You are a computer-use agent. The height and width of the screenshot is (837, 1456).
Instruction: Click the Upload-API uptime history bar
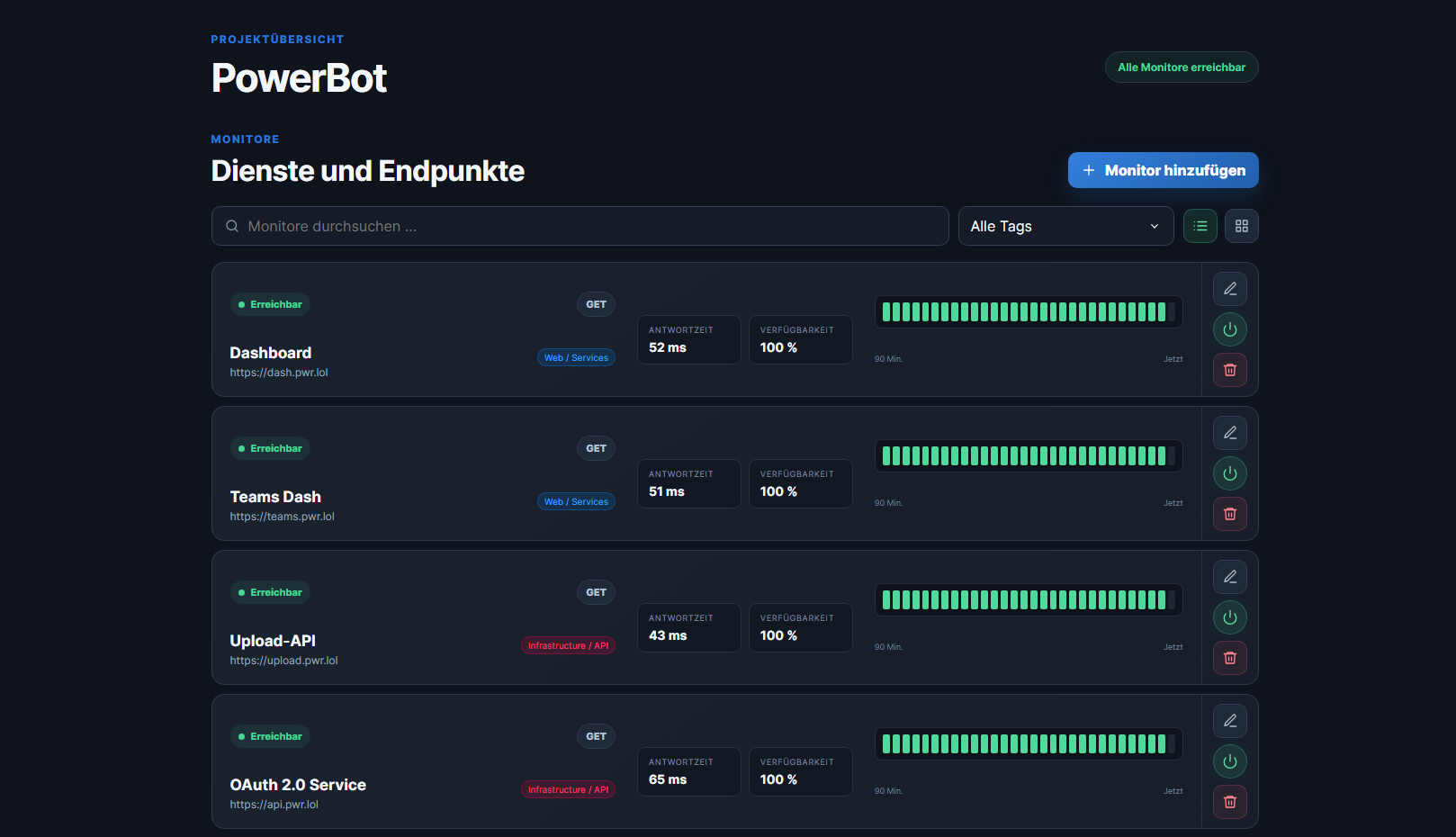(x=1029, y=600)
